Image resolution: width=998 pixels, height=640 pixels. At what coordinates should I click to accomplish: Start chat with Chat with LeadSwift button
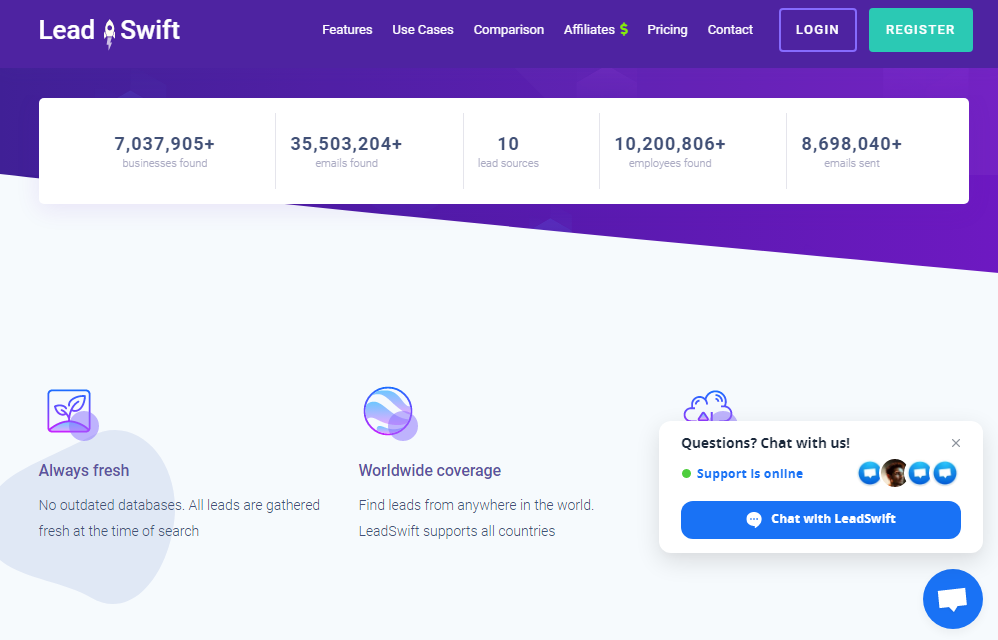(x=820, y=520)
